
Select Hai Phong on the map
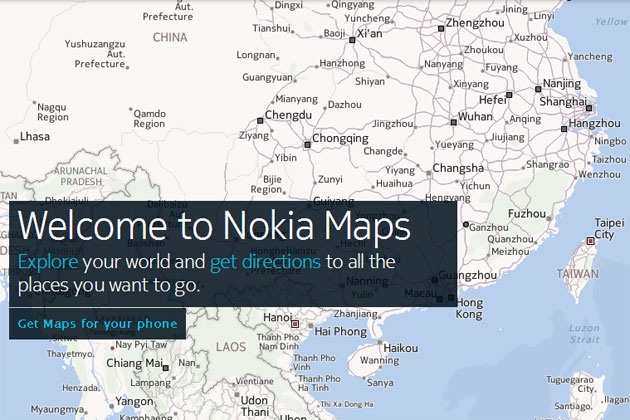coord(340,332)
